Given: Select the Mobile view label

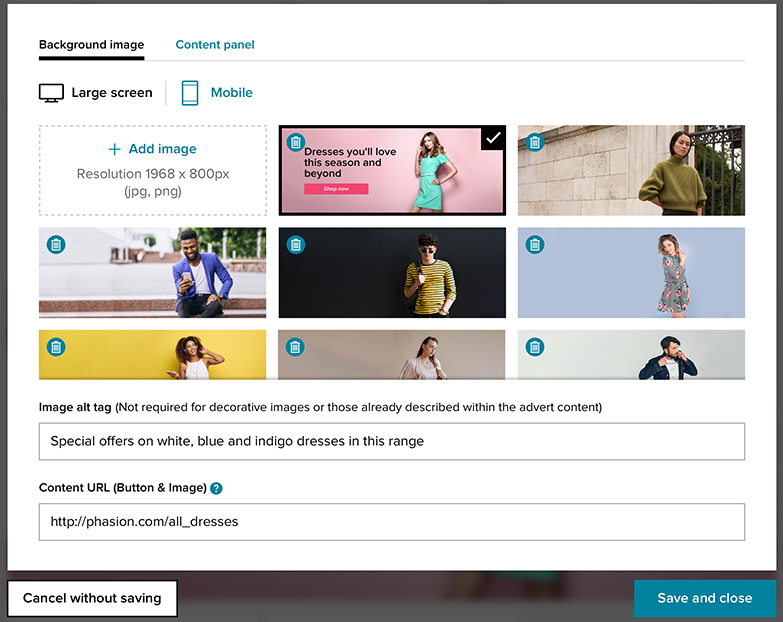Looking at the screenshot, I should (232, 93).
